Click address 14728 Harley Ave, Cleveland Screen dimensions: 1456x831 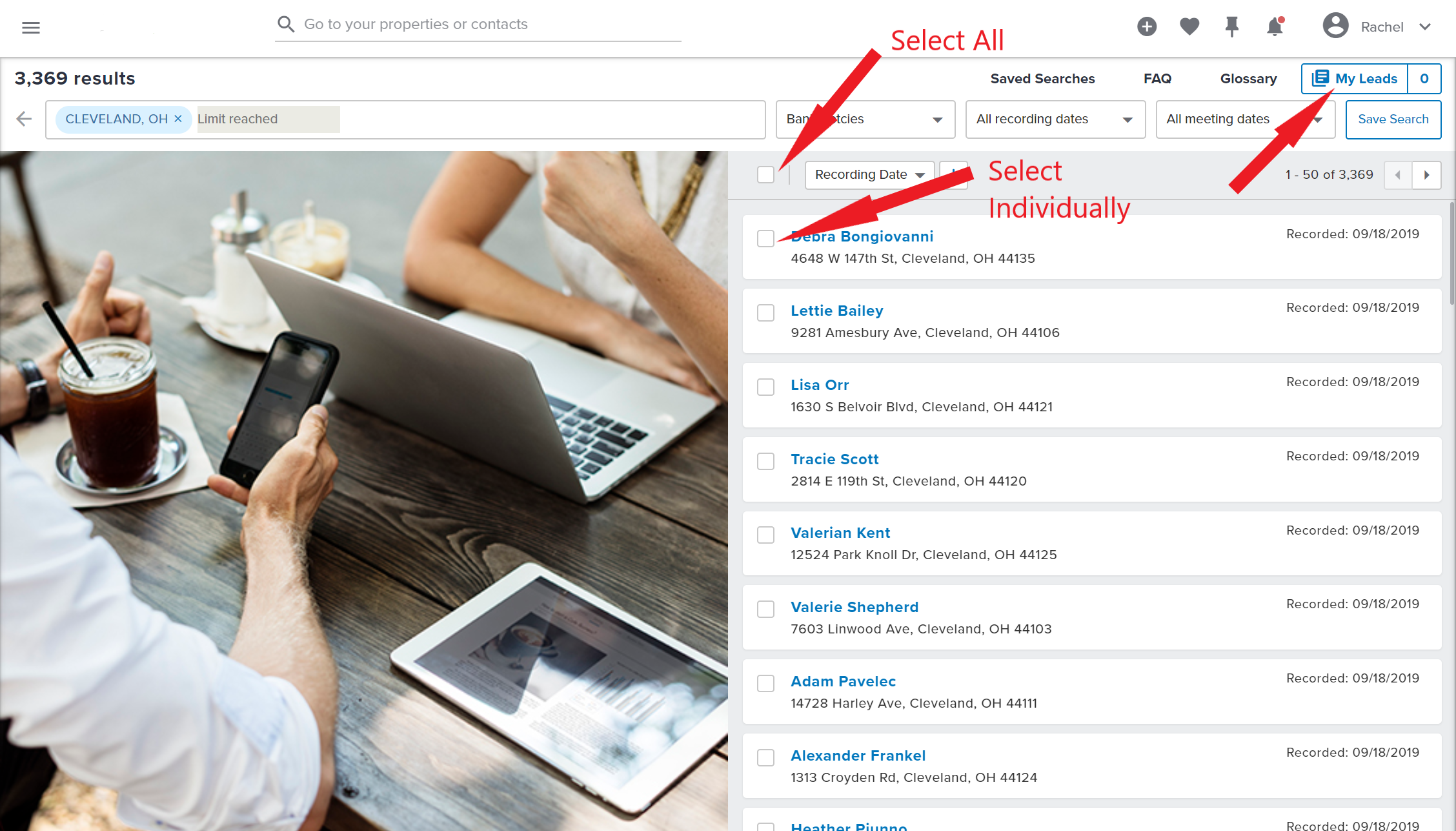pos(914,703)
